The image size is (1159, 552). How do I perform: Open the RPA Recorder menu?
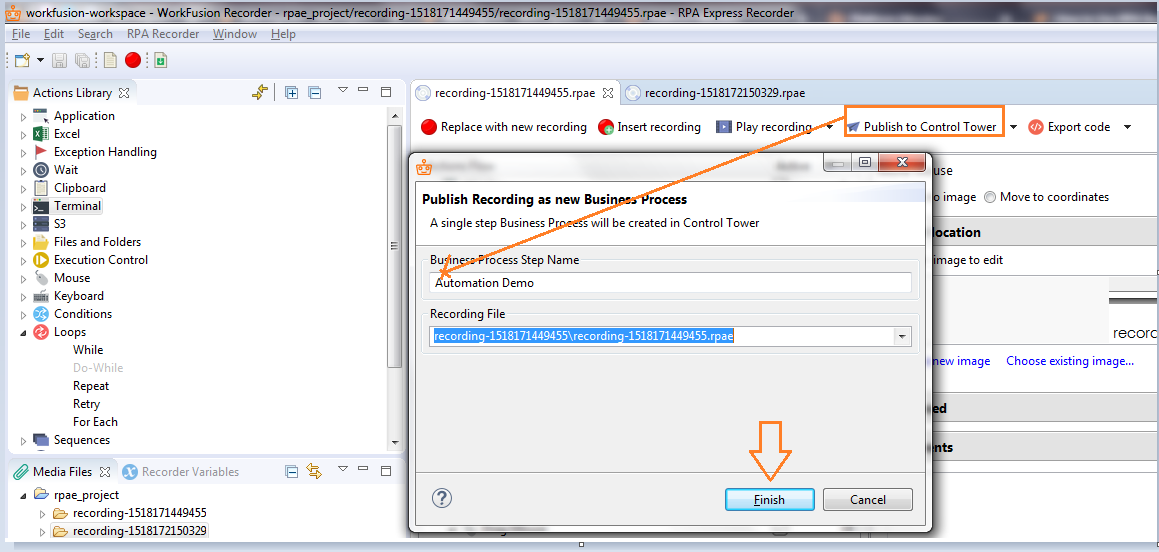pyautogui.click(x=163, y=34)
